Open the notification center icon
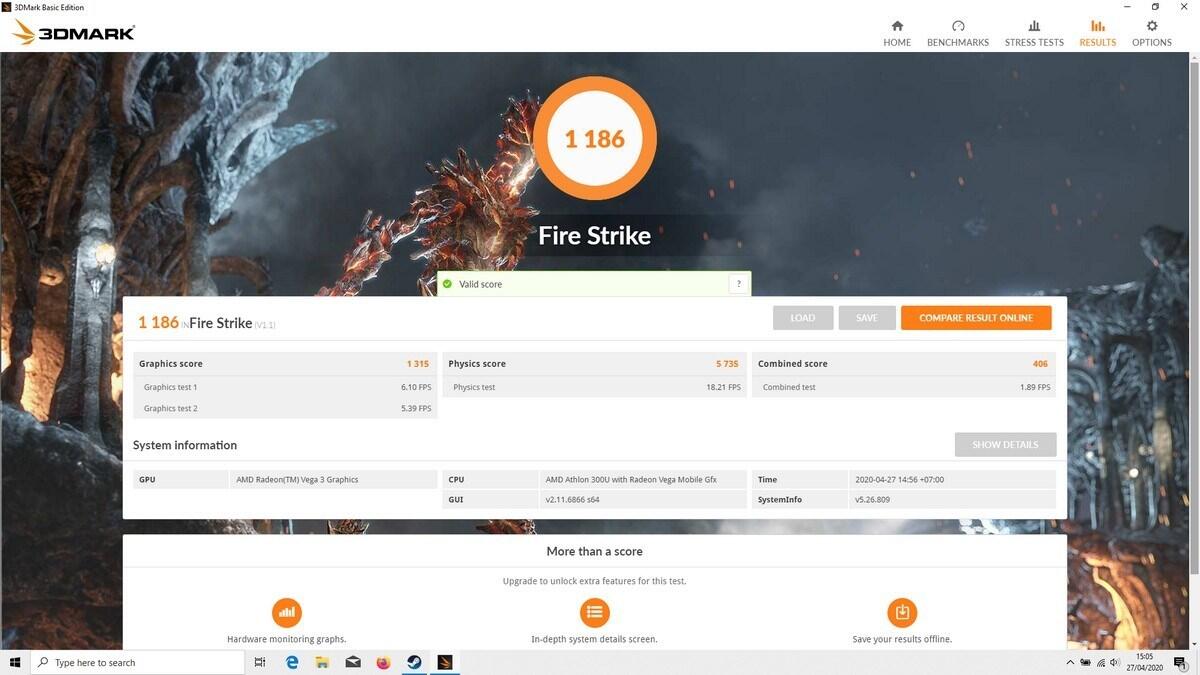This screenshot has width=1200, height=675. 1179,662
